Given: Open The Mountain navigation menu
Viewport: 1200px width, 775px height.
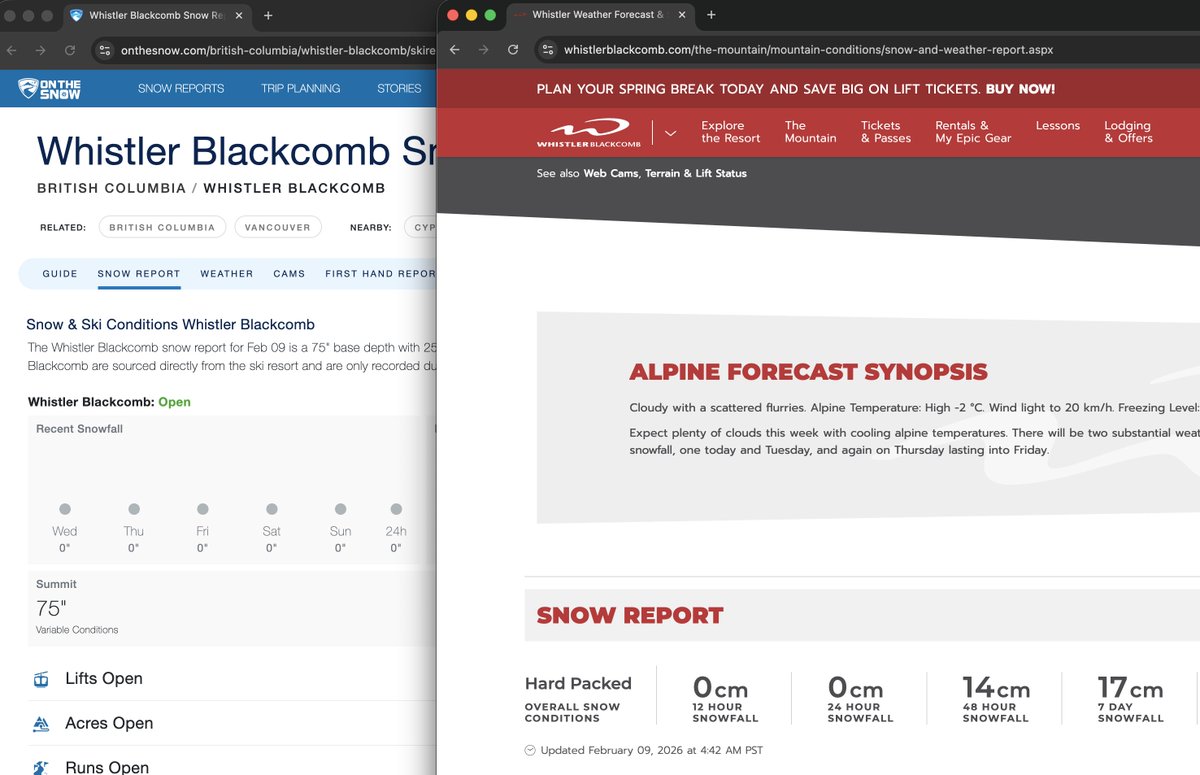Looking at the screenshot, I should click(x=809, y=131).
